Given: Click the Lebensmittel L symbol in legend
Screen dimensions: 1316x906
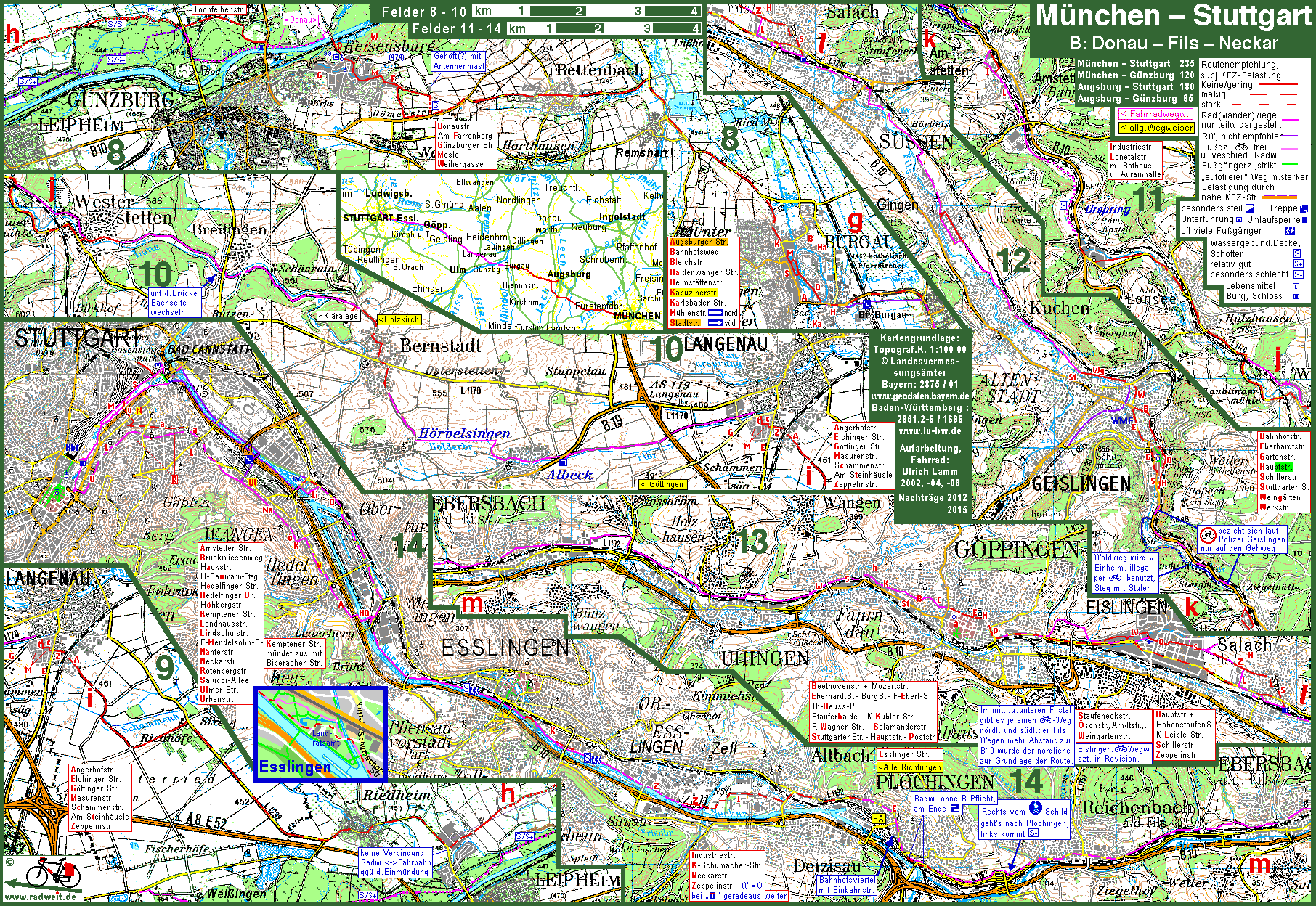Looking at the screenshot, I should pyautogui.click(x=1297, y=286).
